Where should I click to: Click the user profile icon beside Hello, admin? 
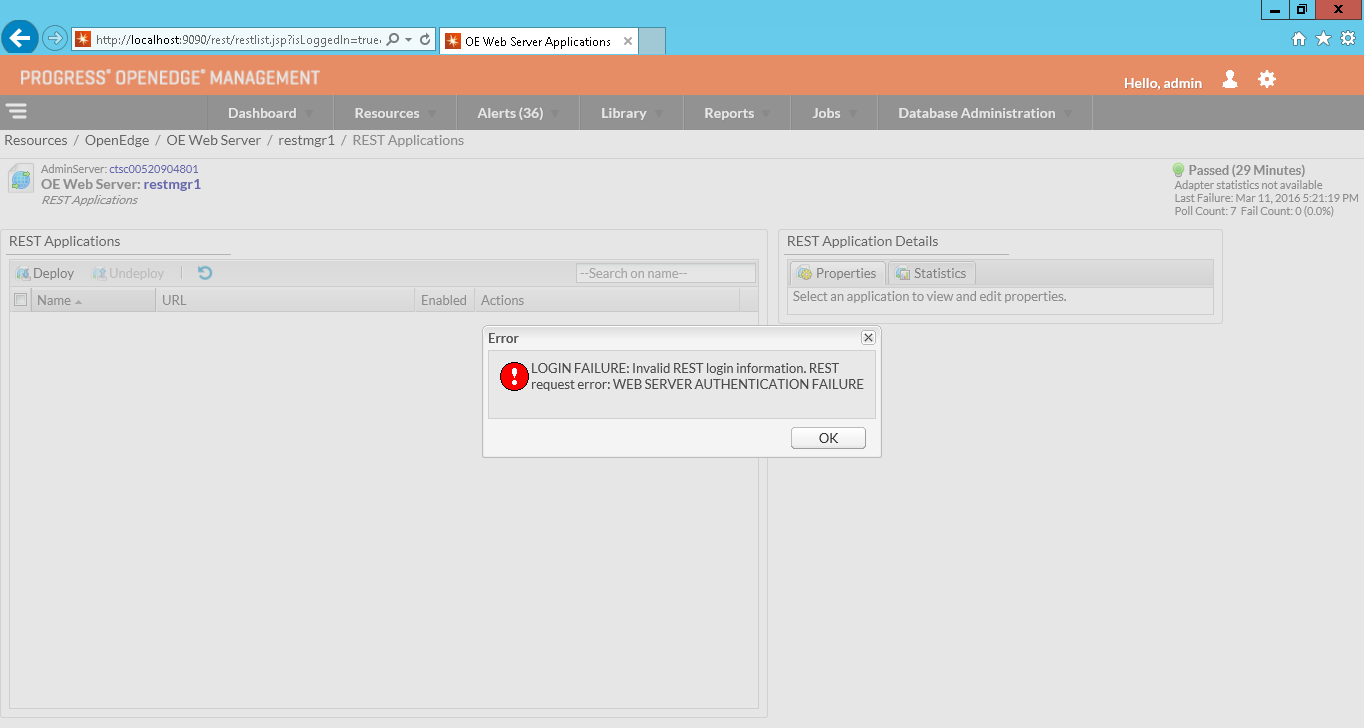click(1230, 79)
